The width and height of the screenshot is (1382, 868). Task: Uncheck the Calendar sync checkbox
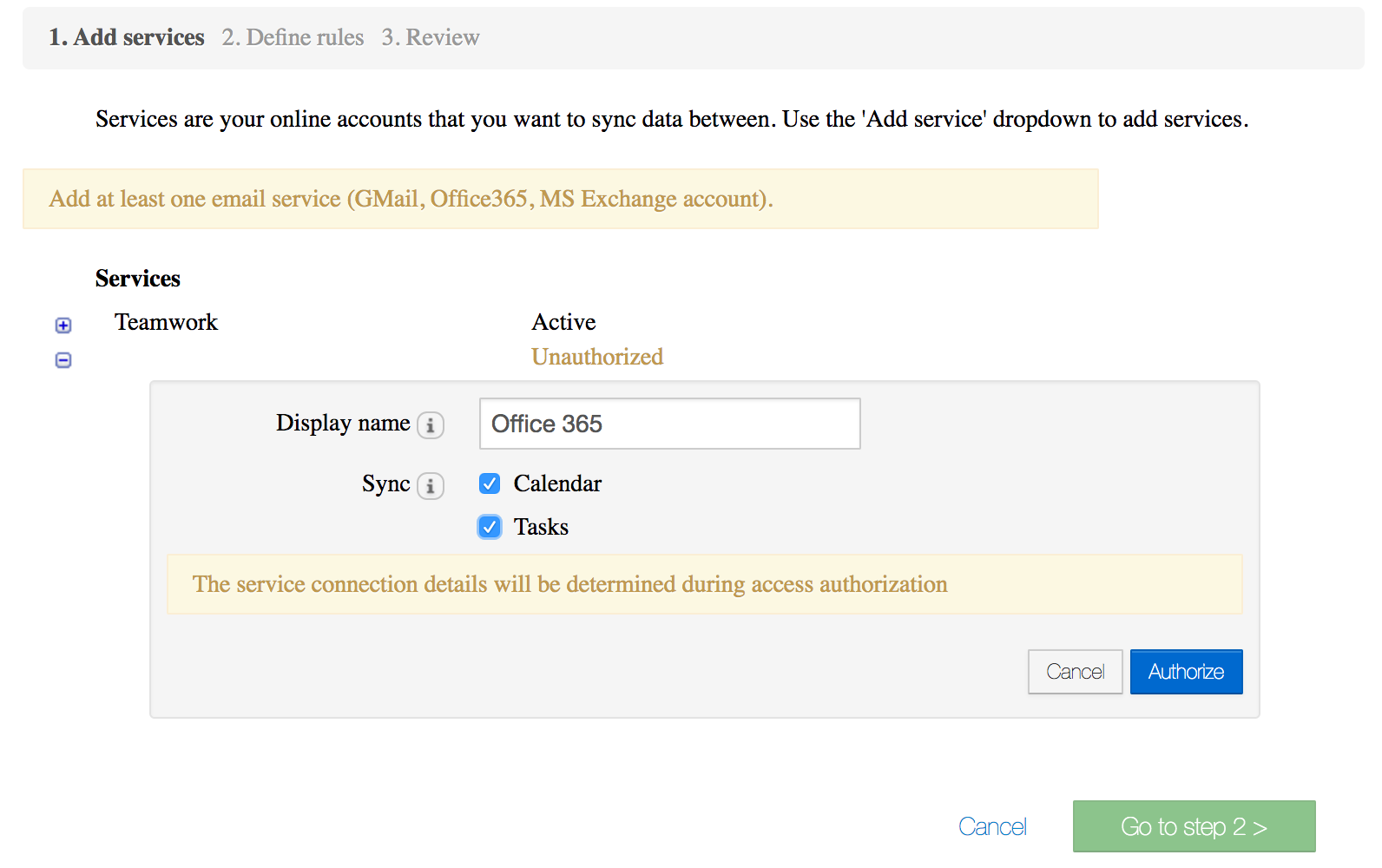[490, 483]
